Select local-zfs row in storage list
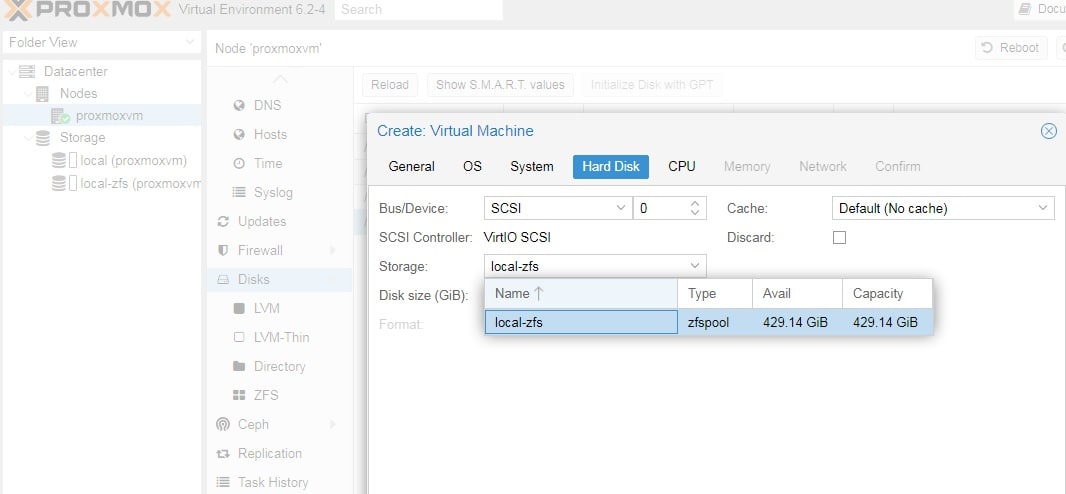This screenshot has width=1066, height=494. (x=708, y=322)
